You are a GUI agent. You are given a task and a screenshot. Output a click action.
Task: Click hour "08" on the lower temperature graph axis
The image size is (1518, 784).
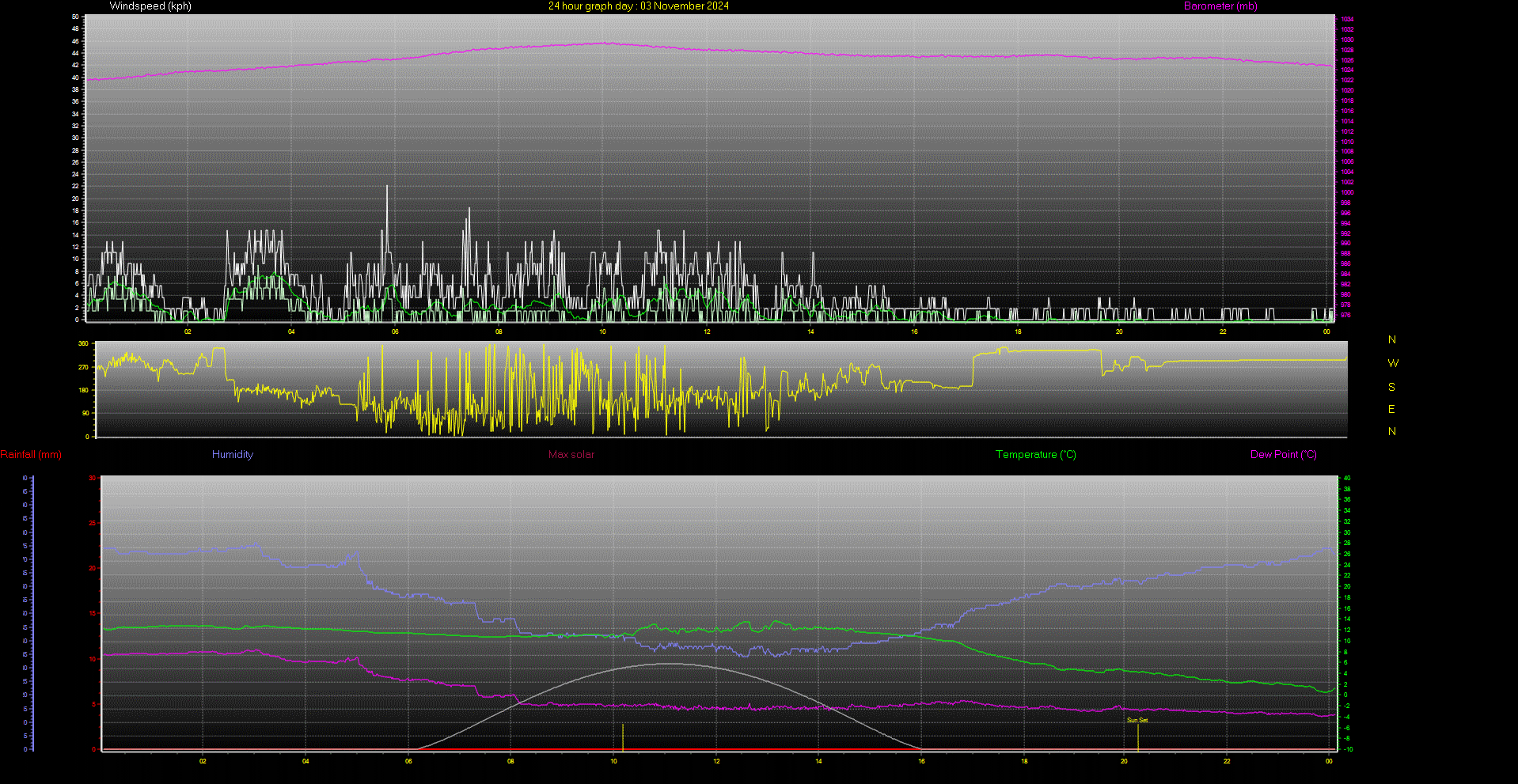pos(510,761)
